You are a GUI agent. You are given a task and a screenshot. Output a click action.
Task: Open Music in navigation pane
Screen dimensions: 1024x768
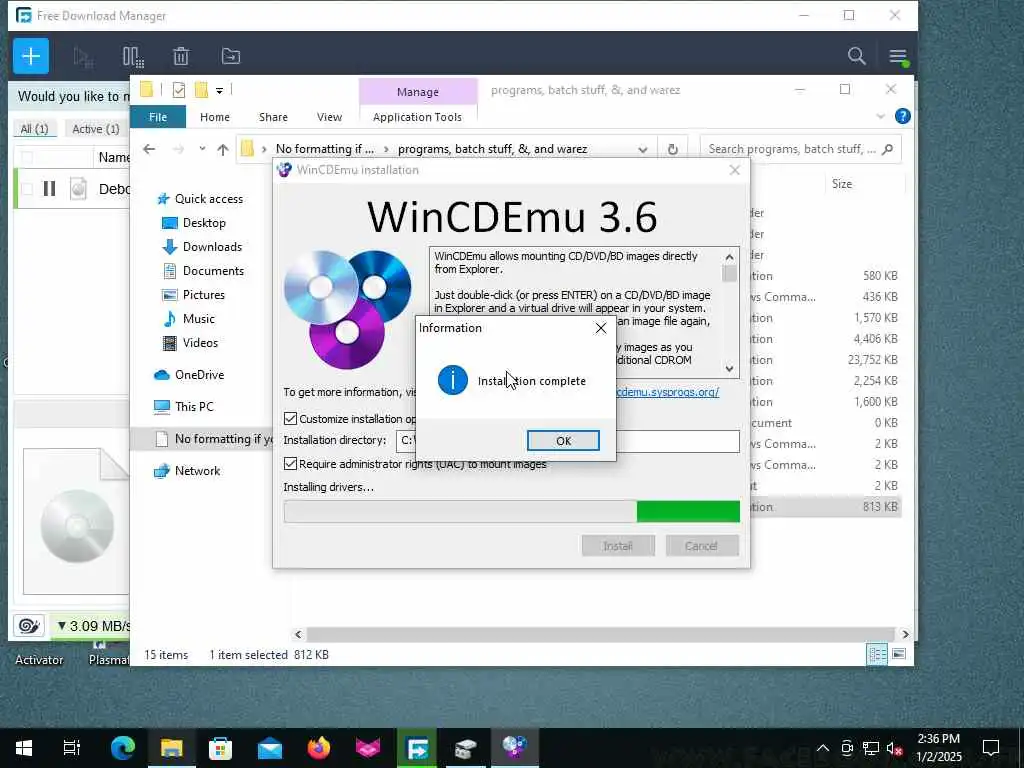click(199, 319)
